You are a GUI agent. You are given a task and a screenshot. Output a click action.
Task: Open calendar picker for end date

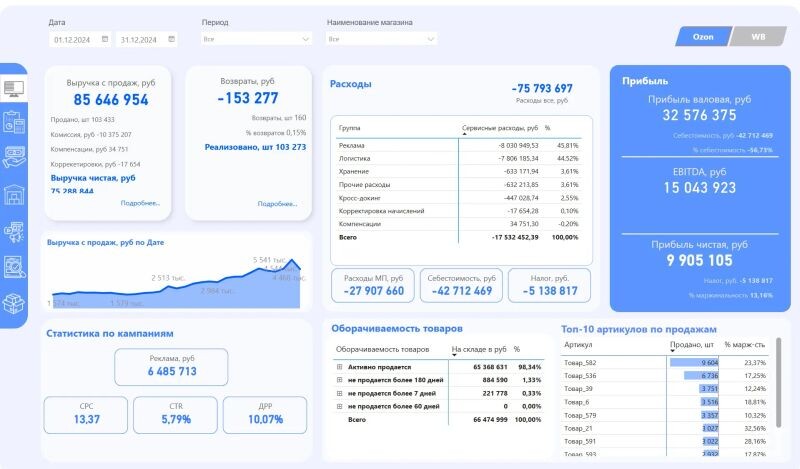(172, 39)
